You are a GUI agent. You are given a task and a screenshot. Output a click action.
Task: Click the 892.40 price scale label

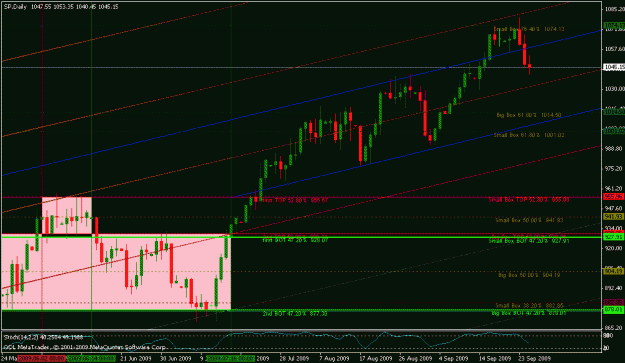coord(615,288)
